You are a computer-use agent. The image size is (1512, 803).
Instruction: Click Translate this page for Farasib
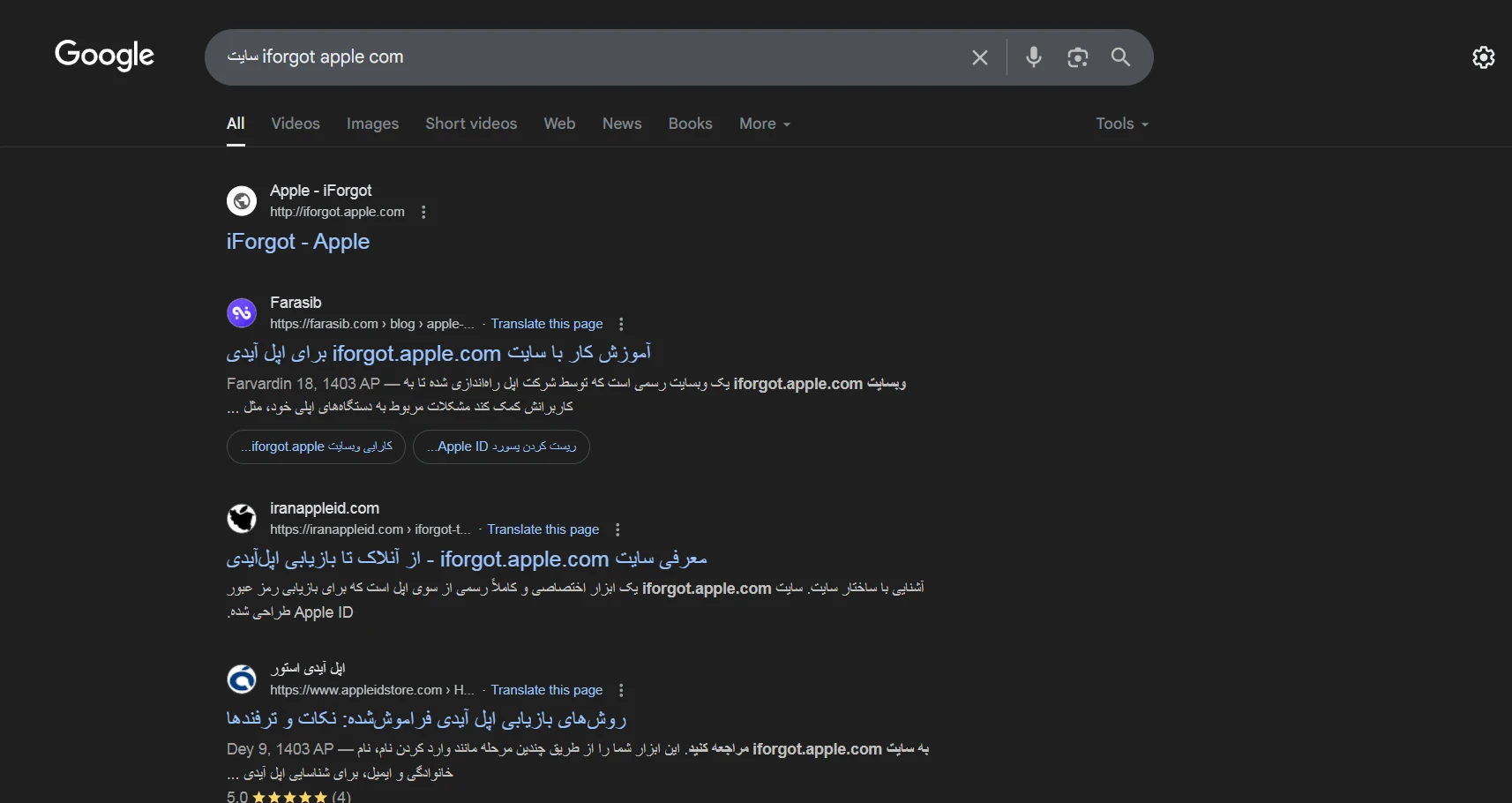pyautogui.click(x=546, y=324)
